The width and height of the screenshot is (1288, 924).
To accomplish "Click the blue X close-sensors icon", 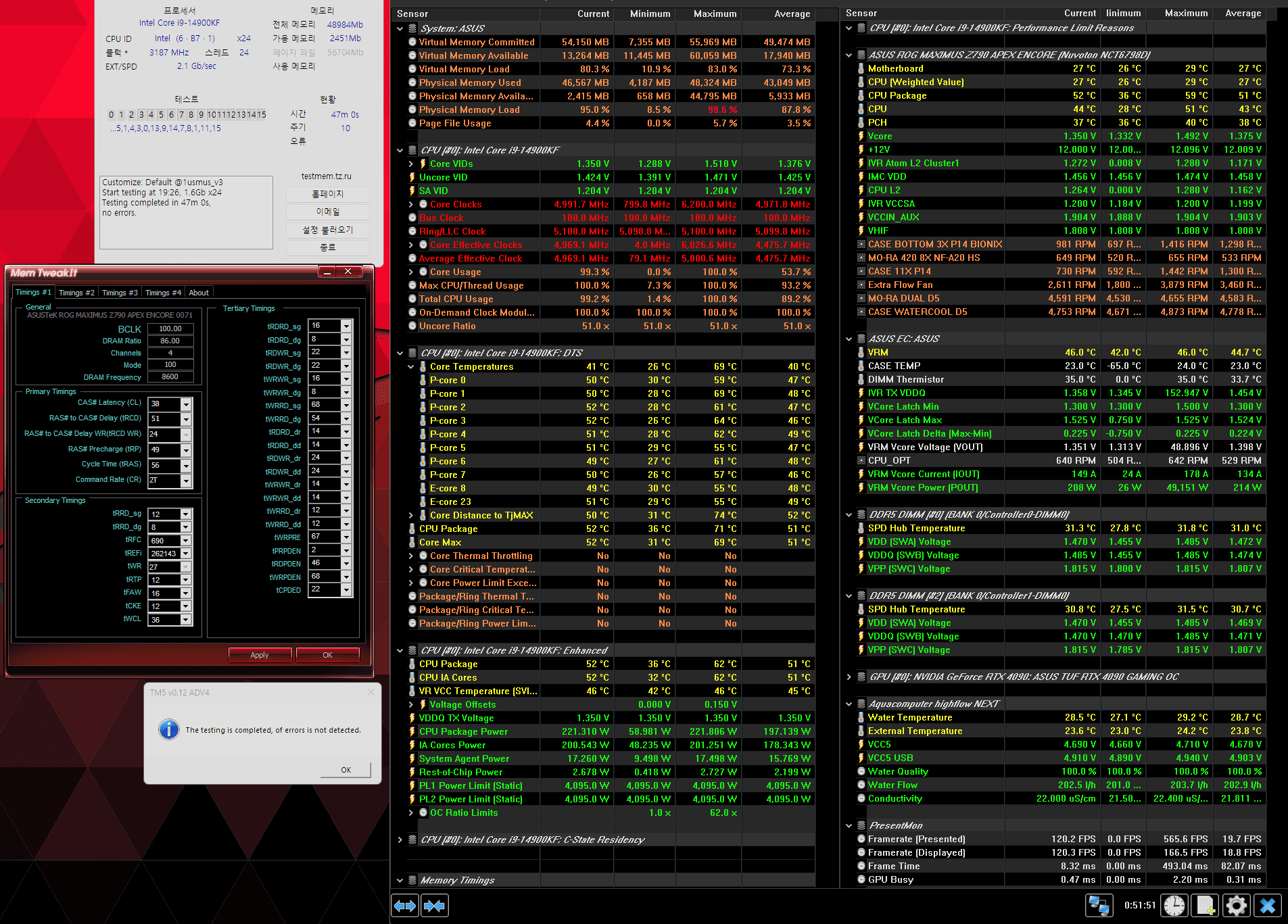I will click(1268, 906).
